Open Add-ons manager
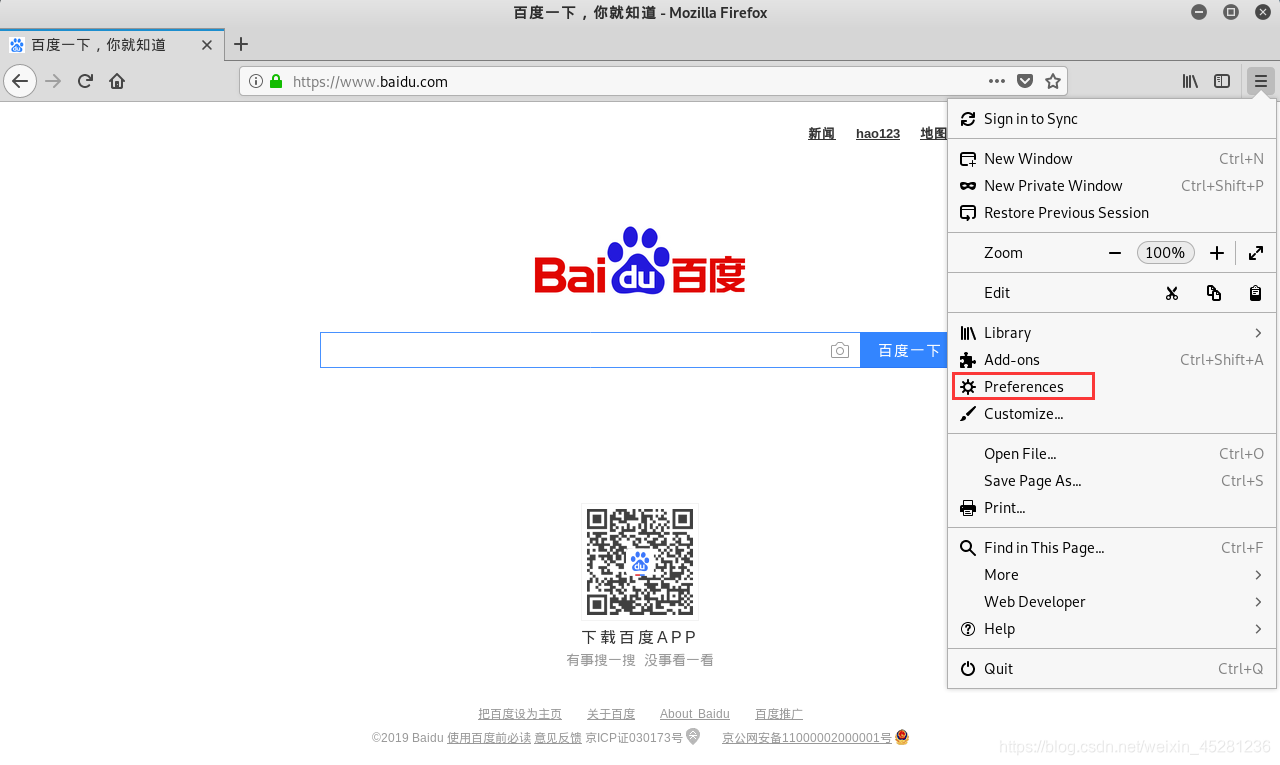The image size is (1280, 765). pos(1112,360)
